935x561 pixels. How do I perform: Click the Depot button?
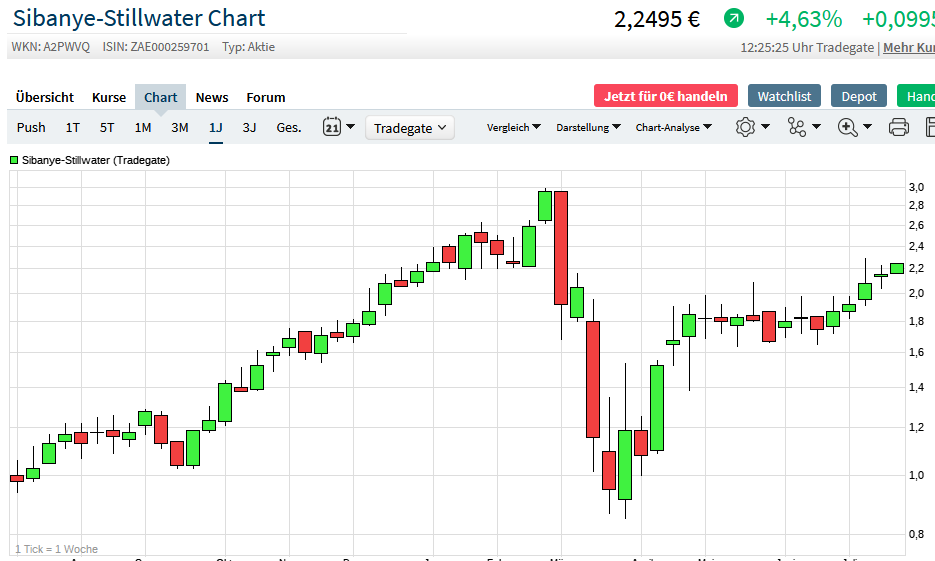(x=859, y=96)
